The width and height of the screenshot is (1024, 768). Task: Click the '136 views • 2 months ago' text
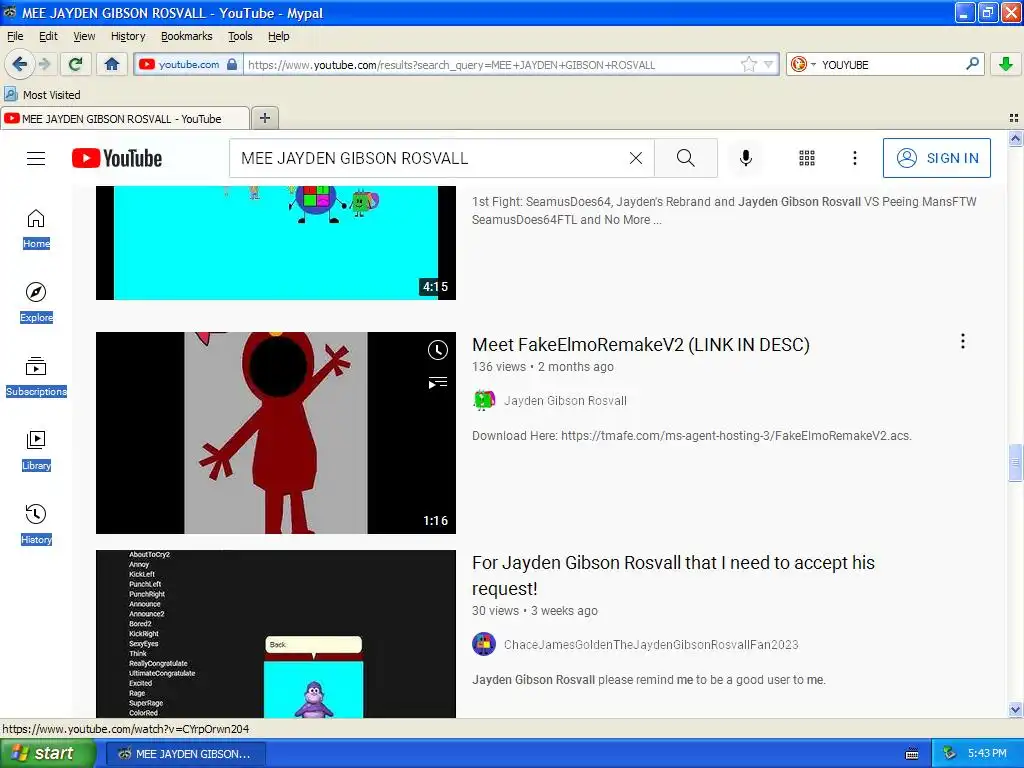click(543, 366)
